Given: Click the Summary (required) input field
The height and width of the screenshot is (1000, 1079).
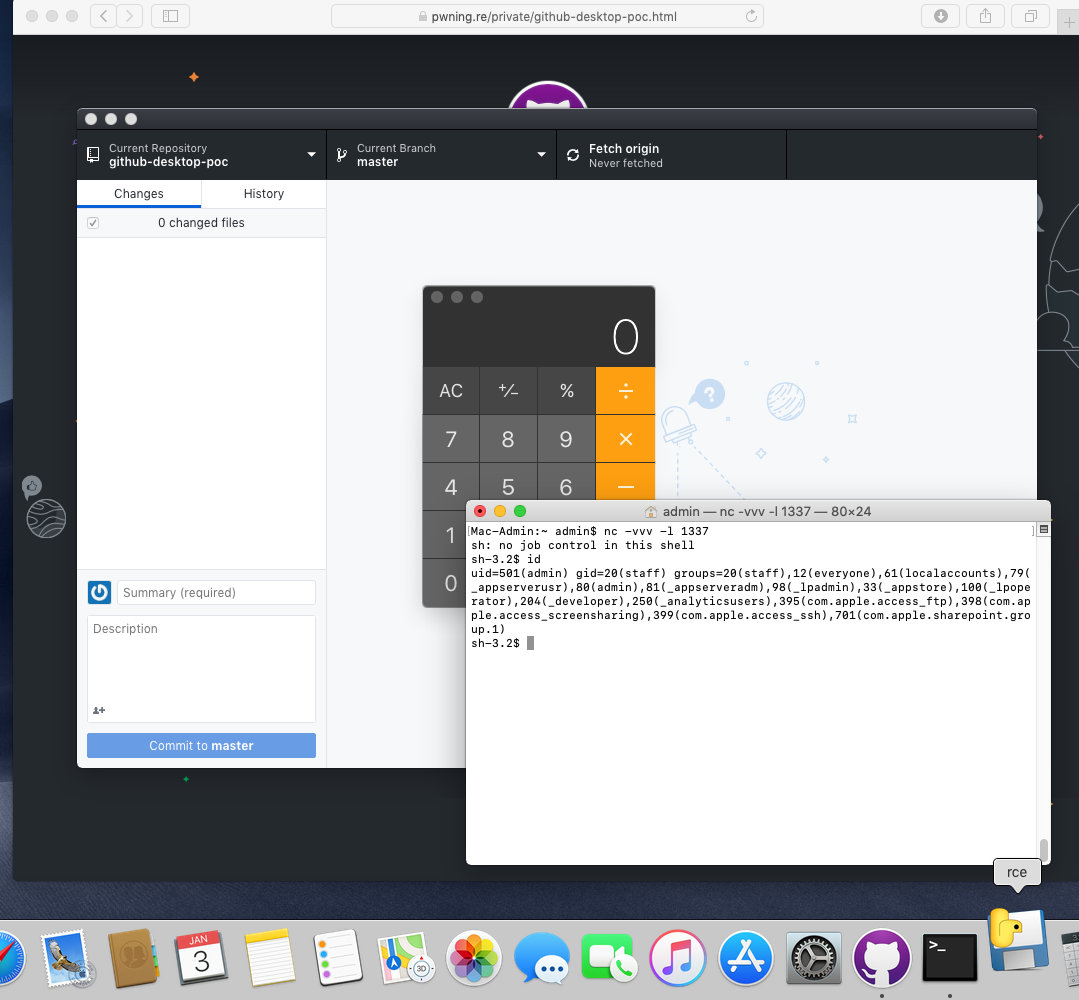Looking at the screenshot, I should point(216,593).
